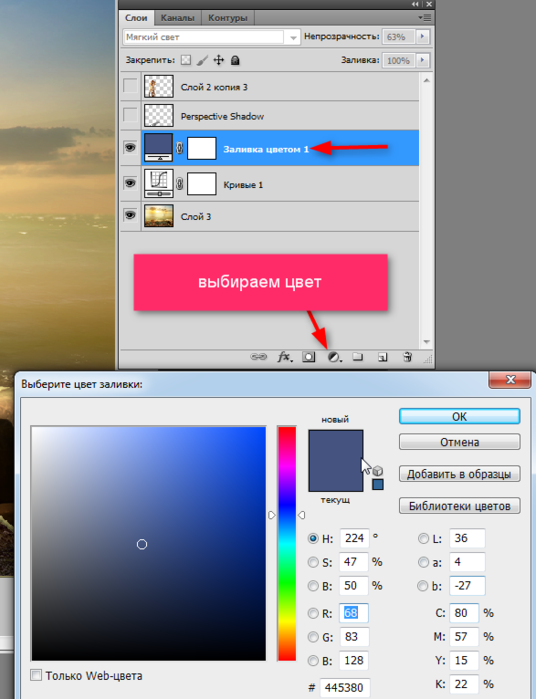Open the layer style fx menu

(284, 357)
